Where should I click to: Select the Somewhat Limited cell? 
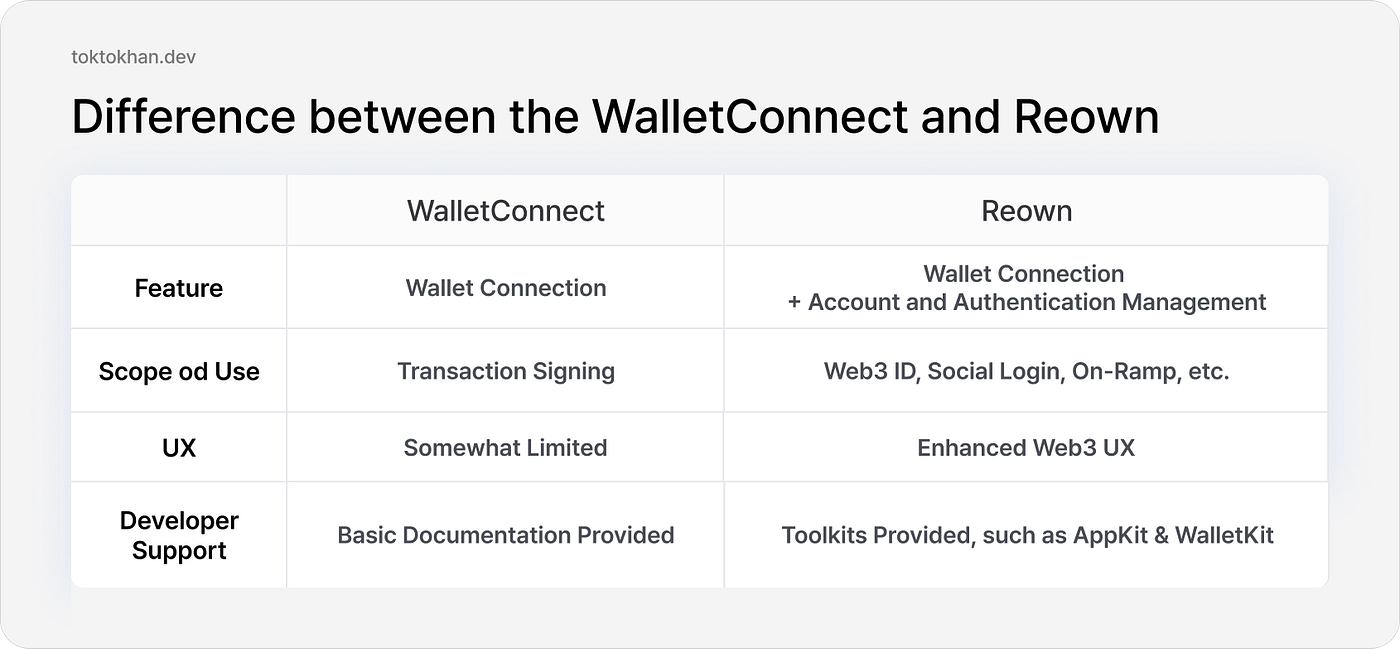[x=505, y=448]
